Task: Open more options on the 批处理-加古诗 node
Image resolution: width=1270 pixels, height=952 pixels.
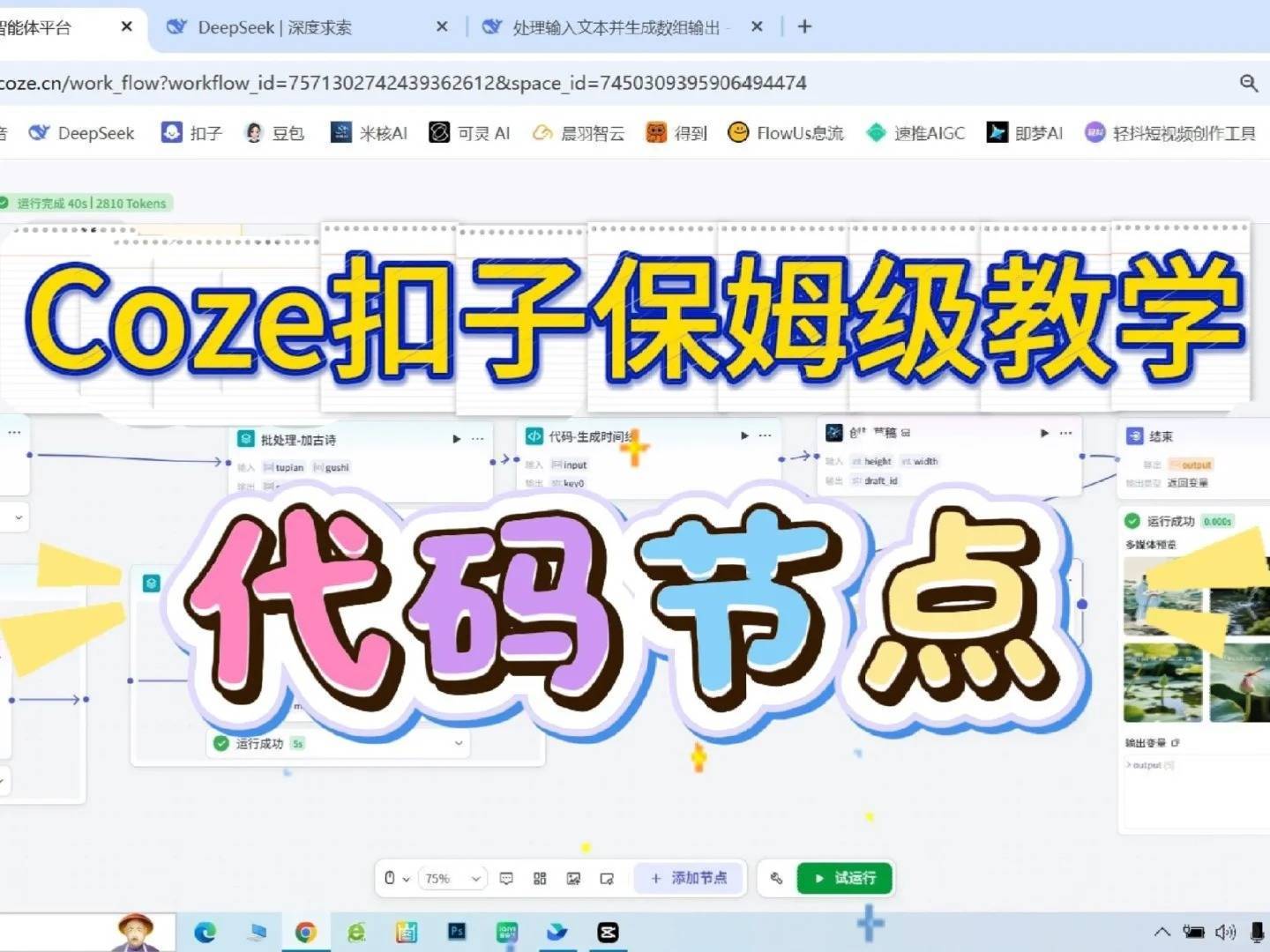Action: click(477, 438)
